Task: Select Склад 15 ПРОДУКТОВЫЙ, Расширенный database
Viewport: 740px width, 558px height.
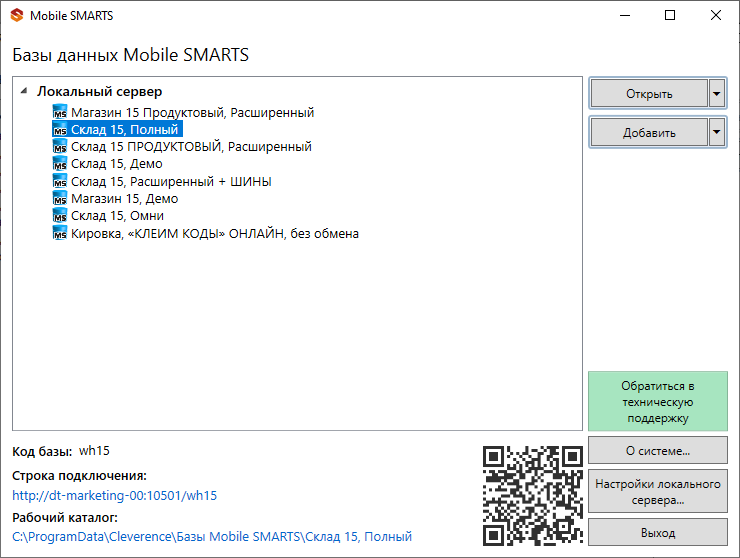Action: click(191, 147)
